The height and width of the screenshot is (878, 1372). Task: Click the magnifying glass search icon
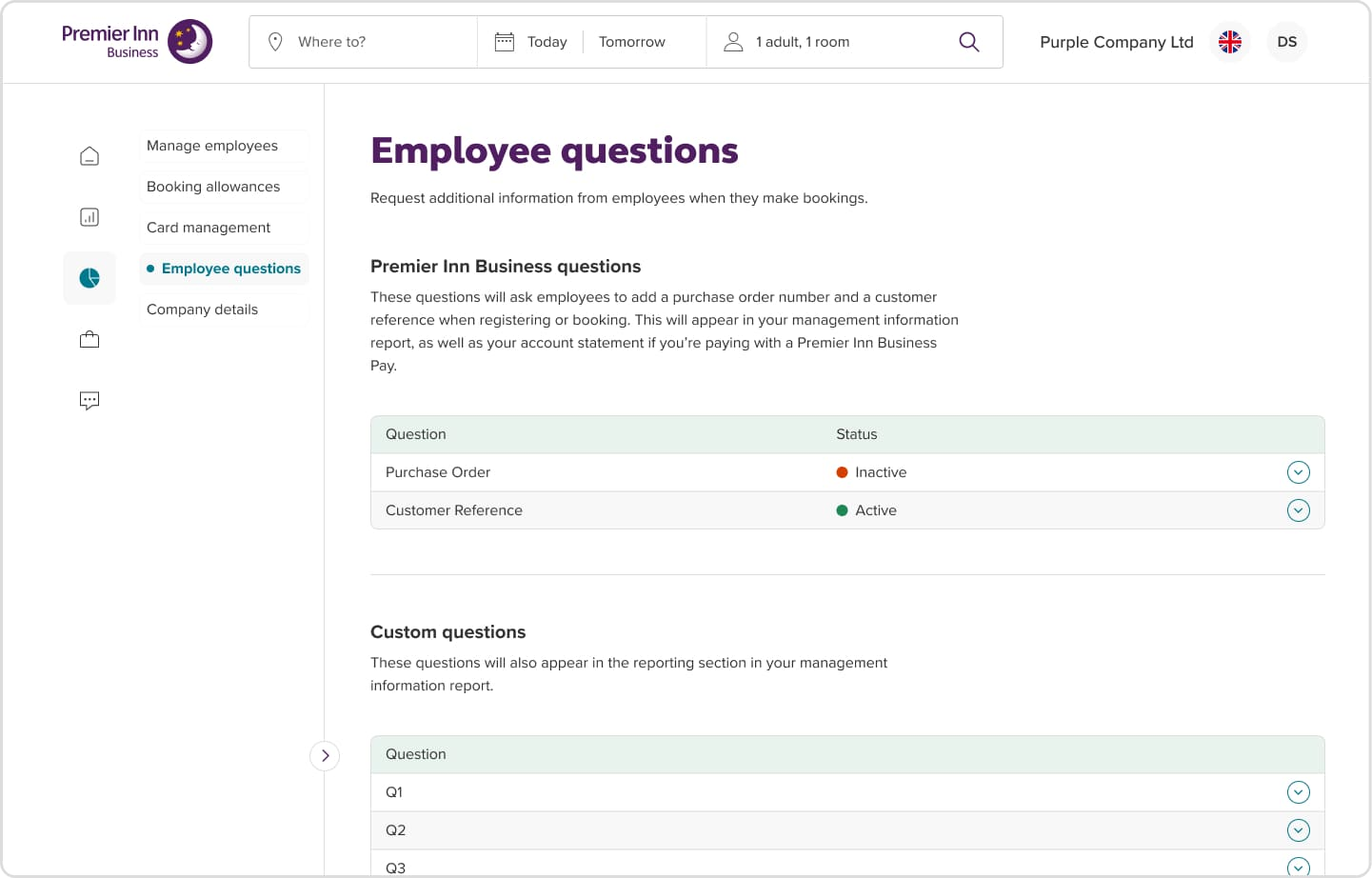click(969, 42)
